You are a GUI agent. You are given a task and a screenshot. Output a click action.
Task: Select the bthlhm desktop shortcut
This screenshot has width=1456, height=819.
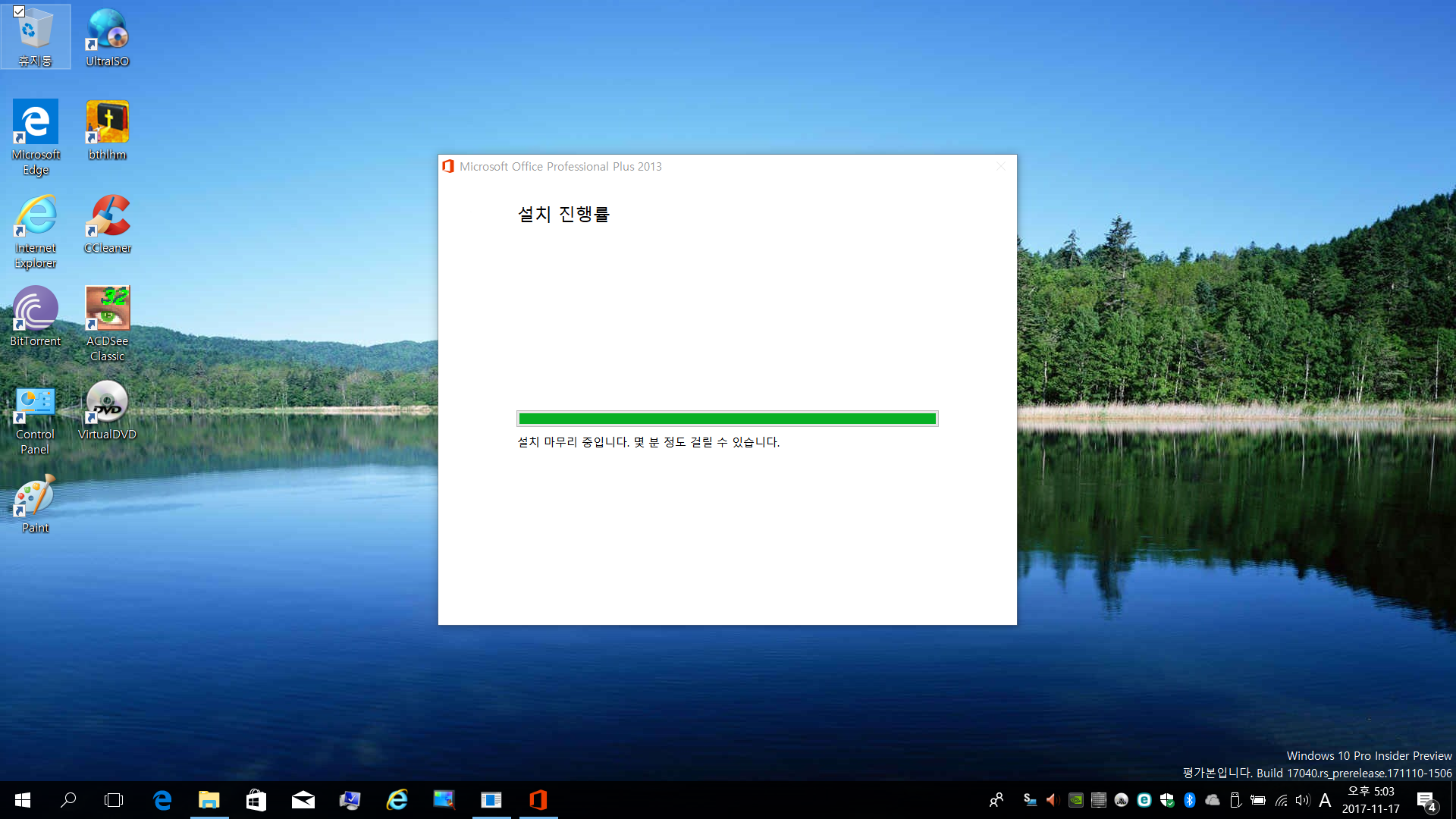click(107, 130)
